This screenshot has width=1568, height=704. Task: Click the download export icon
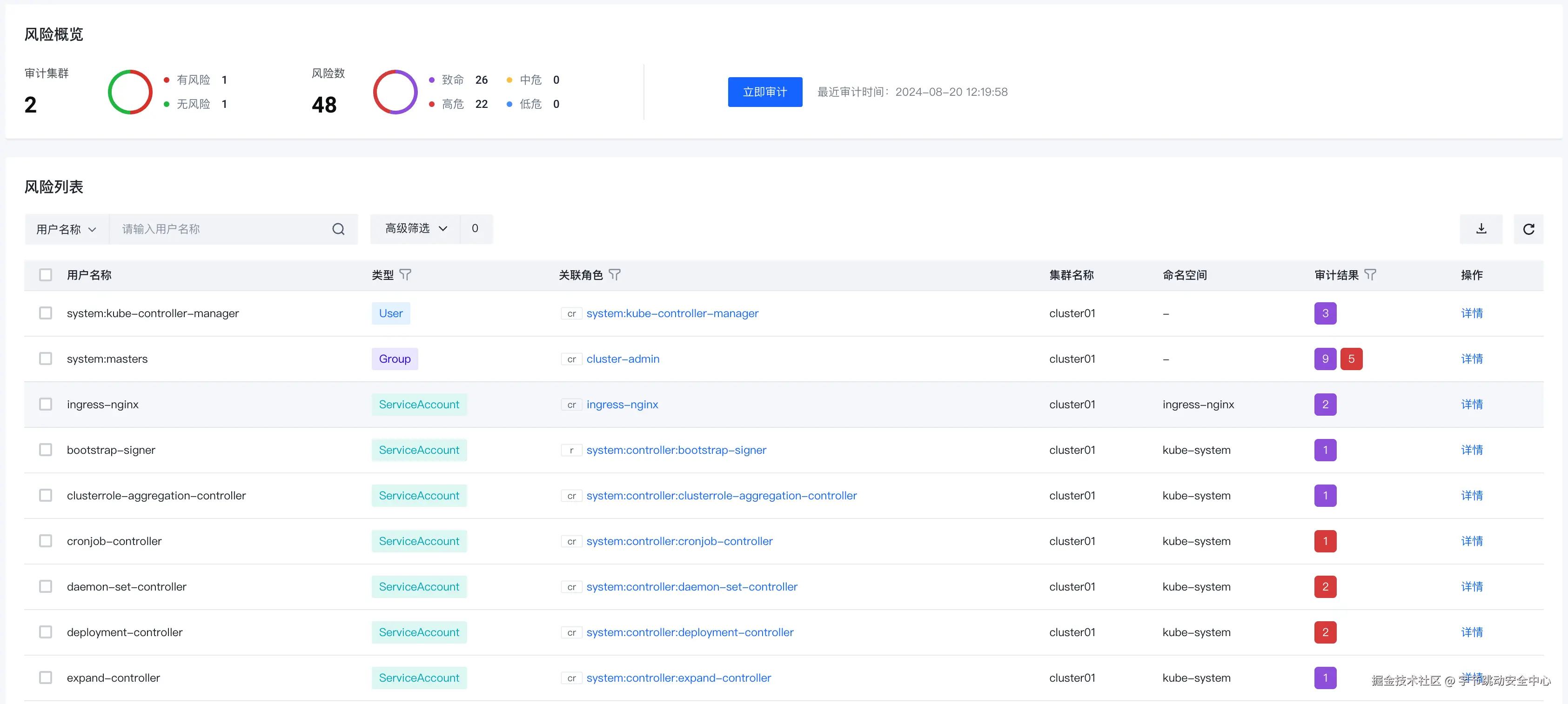(x=1481, y=229)
